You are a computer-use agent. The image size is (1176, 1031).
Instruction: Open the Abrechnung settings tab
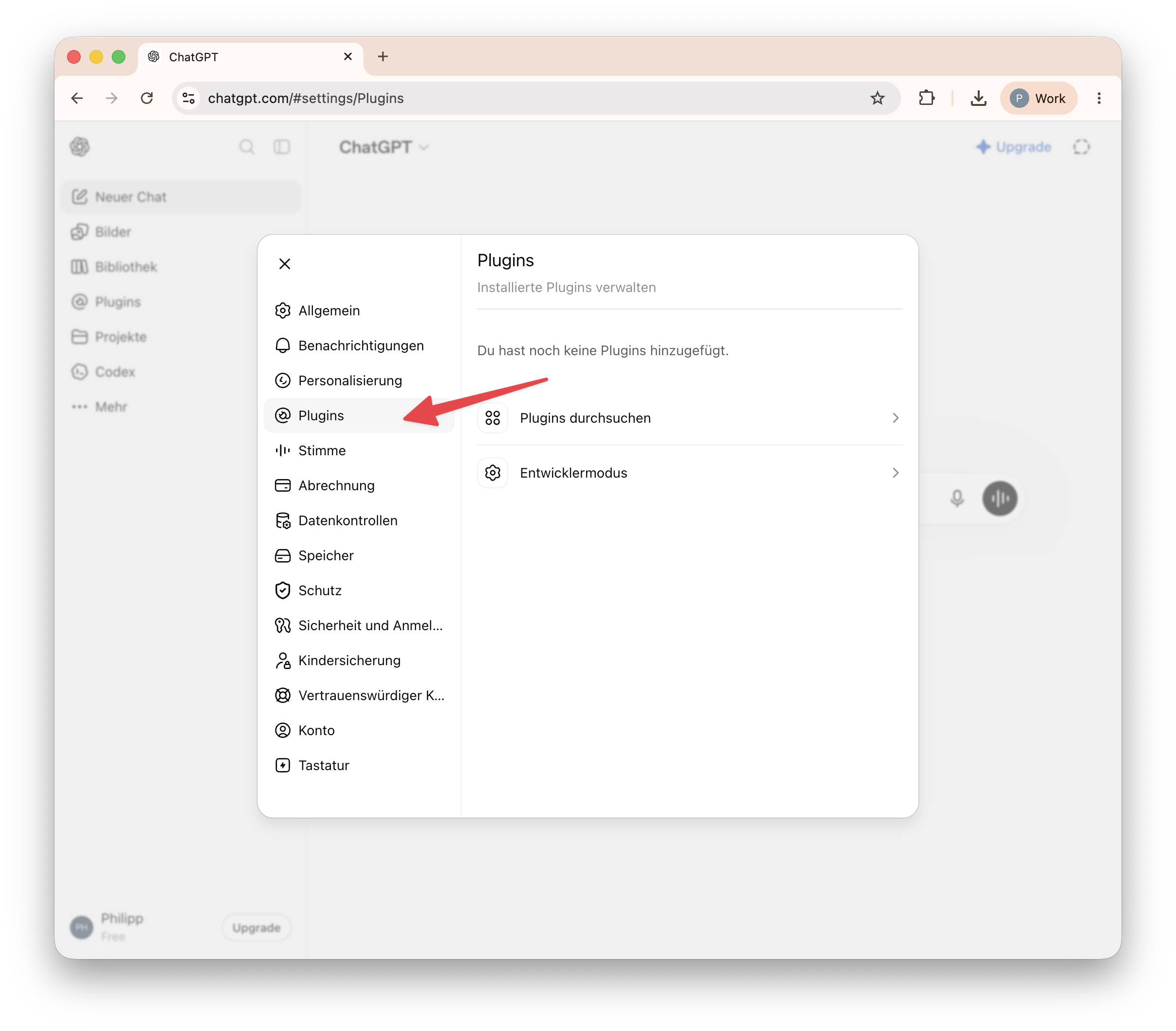coord(359,485)
